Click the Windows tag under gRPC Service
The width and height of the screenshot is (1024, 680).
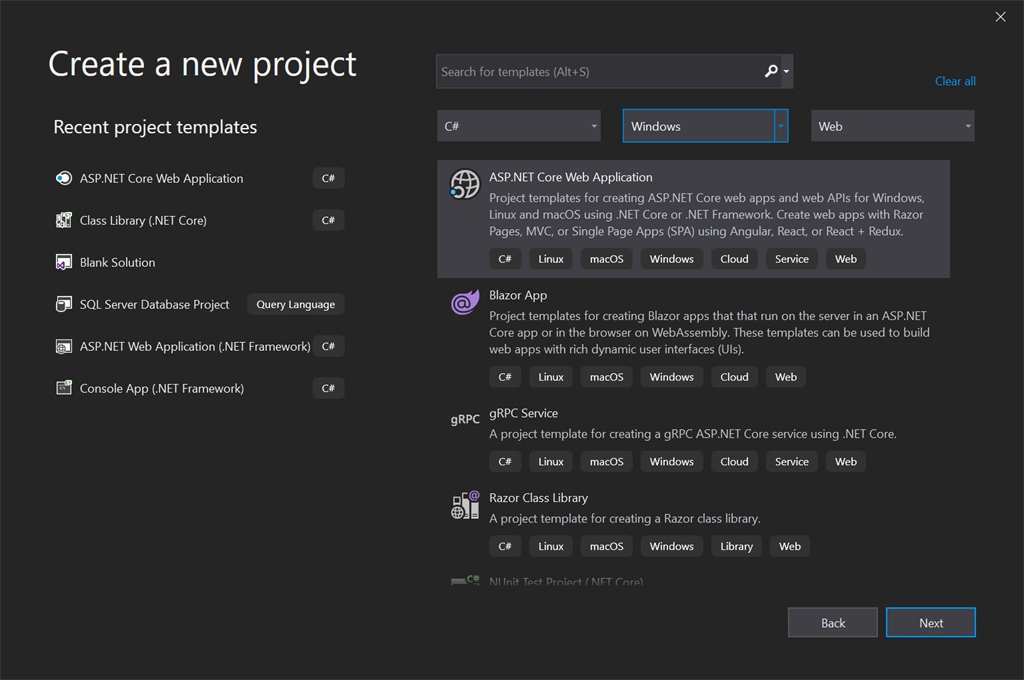tap(671, 461)
